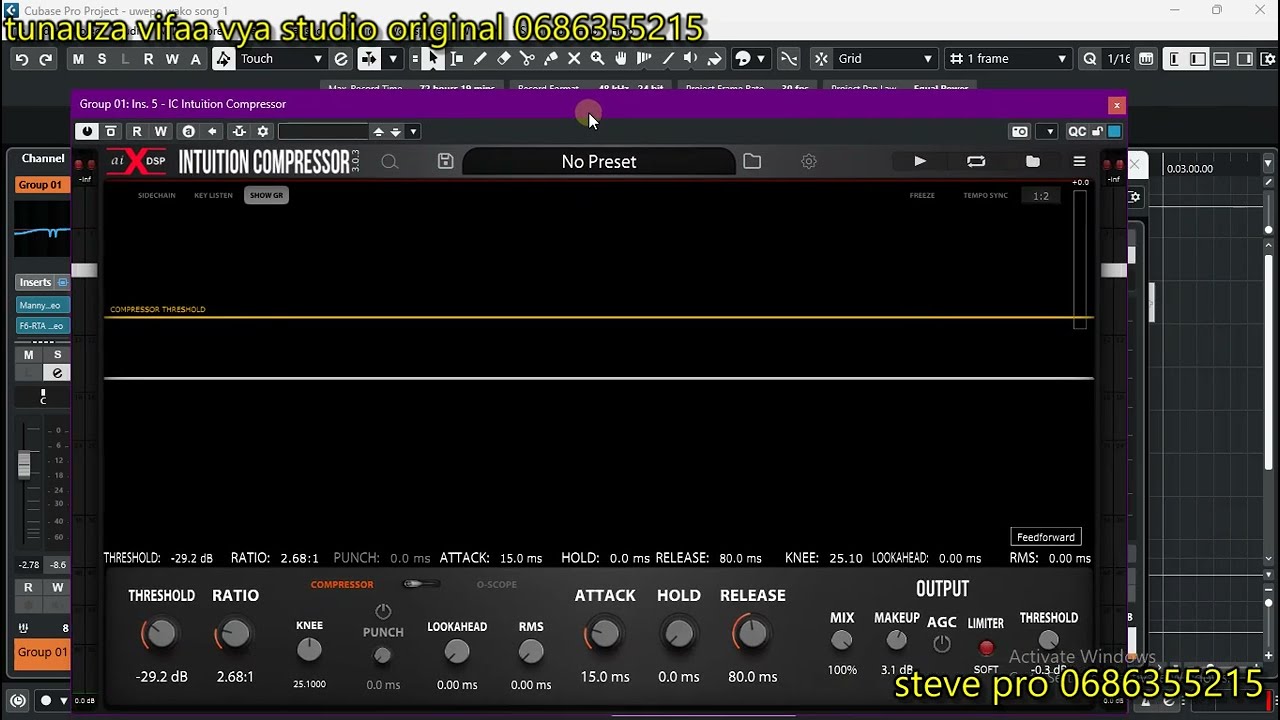Open No Preset selector

tap(598, 161)
